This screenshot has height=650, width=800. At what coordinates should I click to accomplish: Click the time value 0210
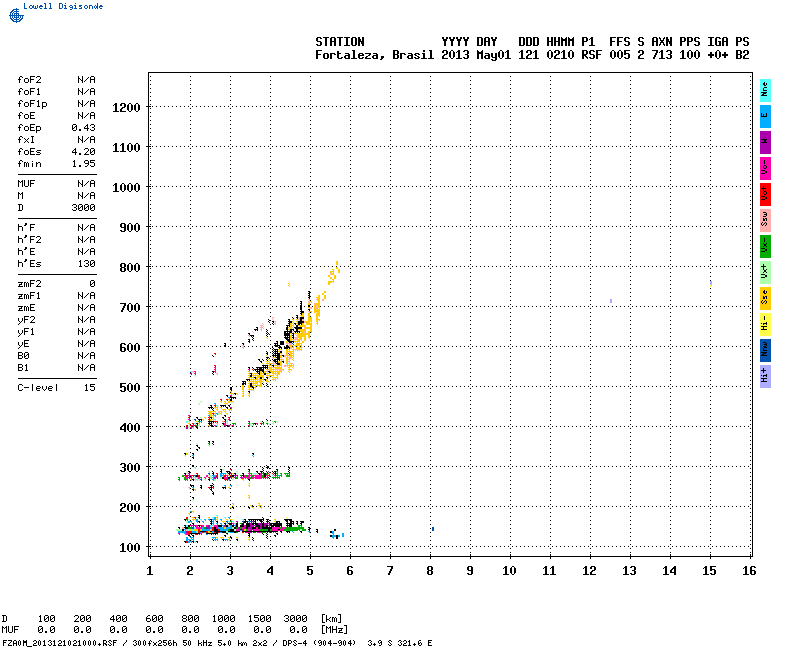(560, 55)
